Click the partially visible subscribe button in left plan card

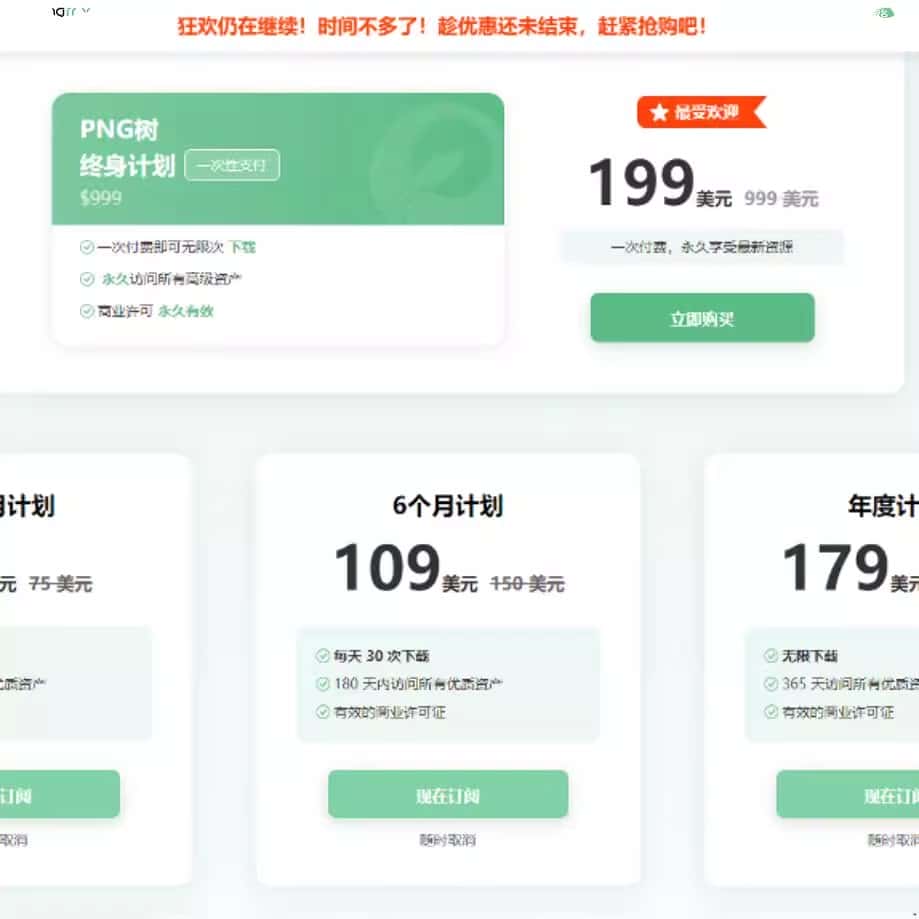click(59, 794)
